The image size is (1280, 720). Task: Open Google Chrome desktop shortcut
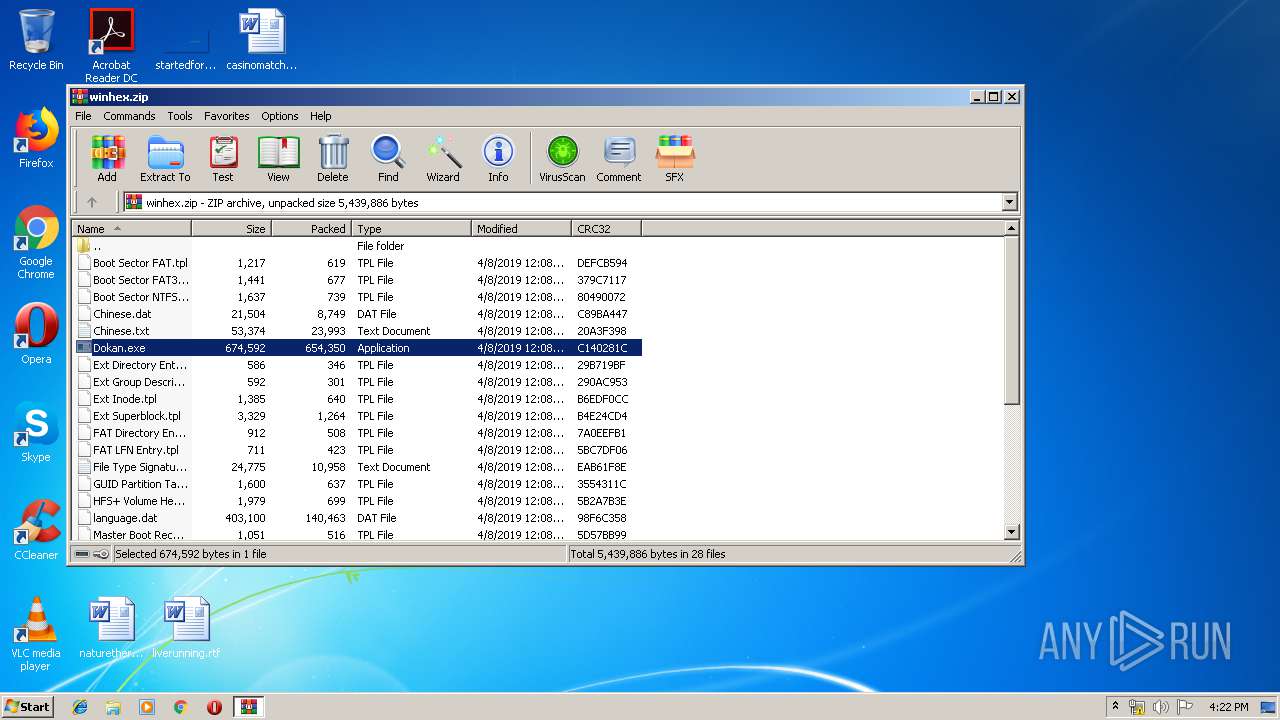[36, 243]
